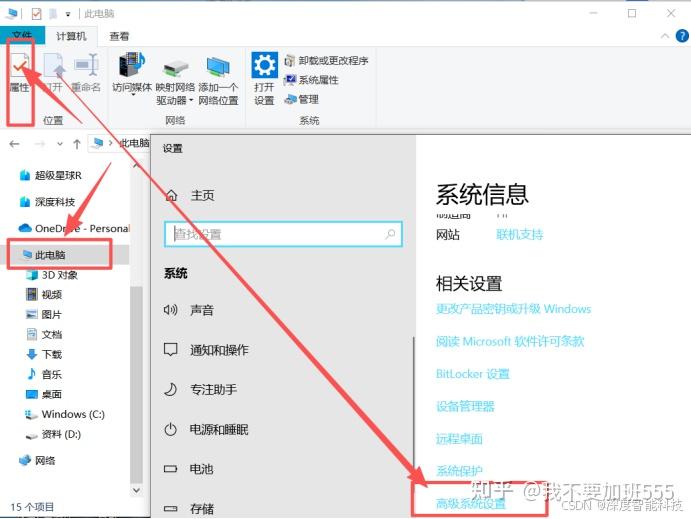This screenshot has height=519, width=691.
Task: Click the Properties (属性) ribbon icon
Action: coord(20,73)
